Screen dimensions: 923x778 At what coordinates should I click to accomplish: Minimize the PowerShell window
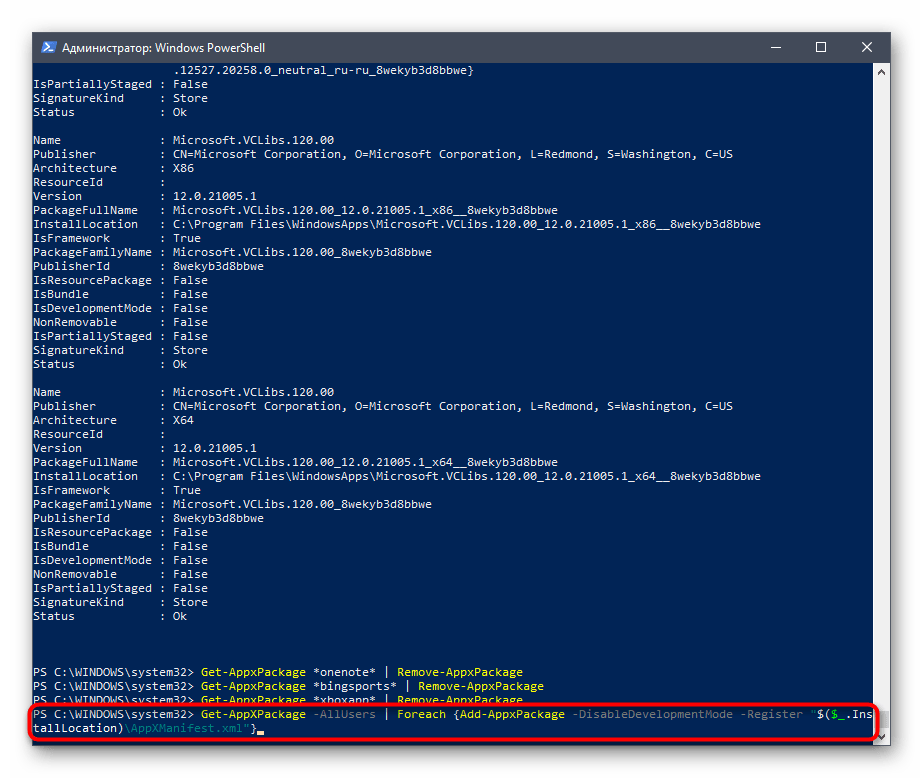[775, 47]
